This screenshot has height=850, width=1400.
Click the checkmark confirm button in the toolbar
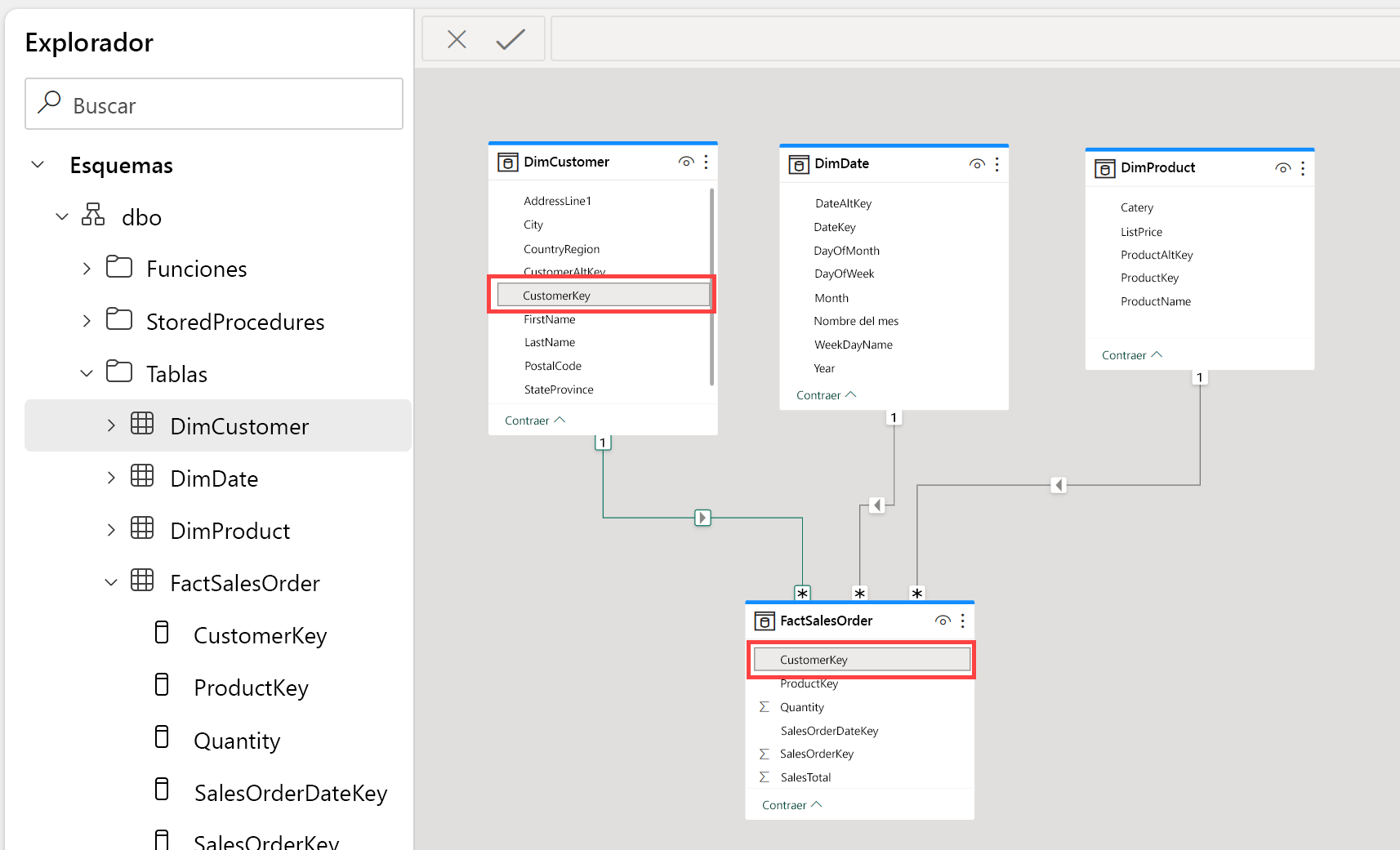511,38
